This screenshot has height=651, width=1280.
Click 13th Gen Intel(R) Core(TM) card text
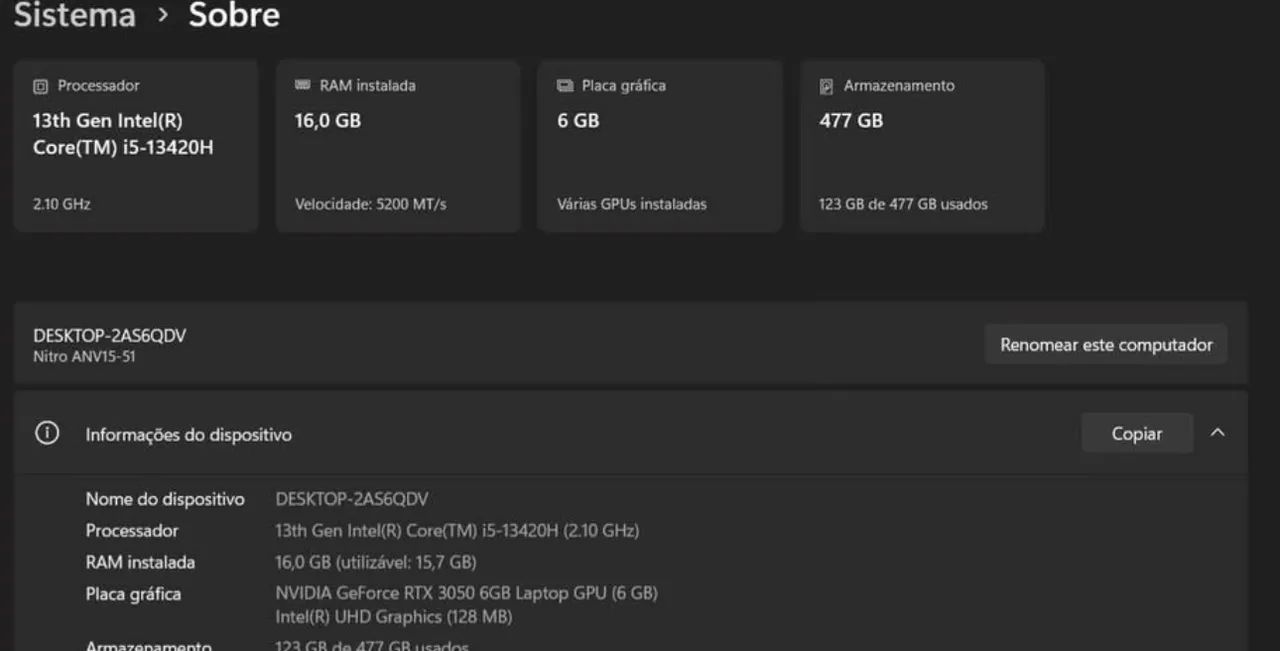pyautogui.click(x=123, y=134)
